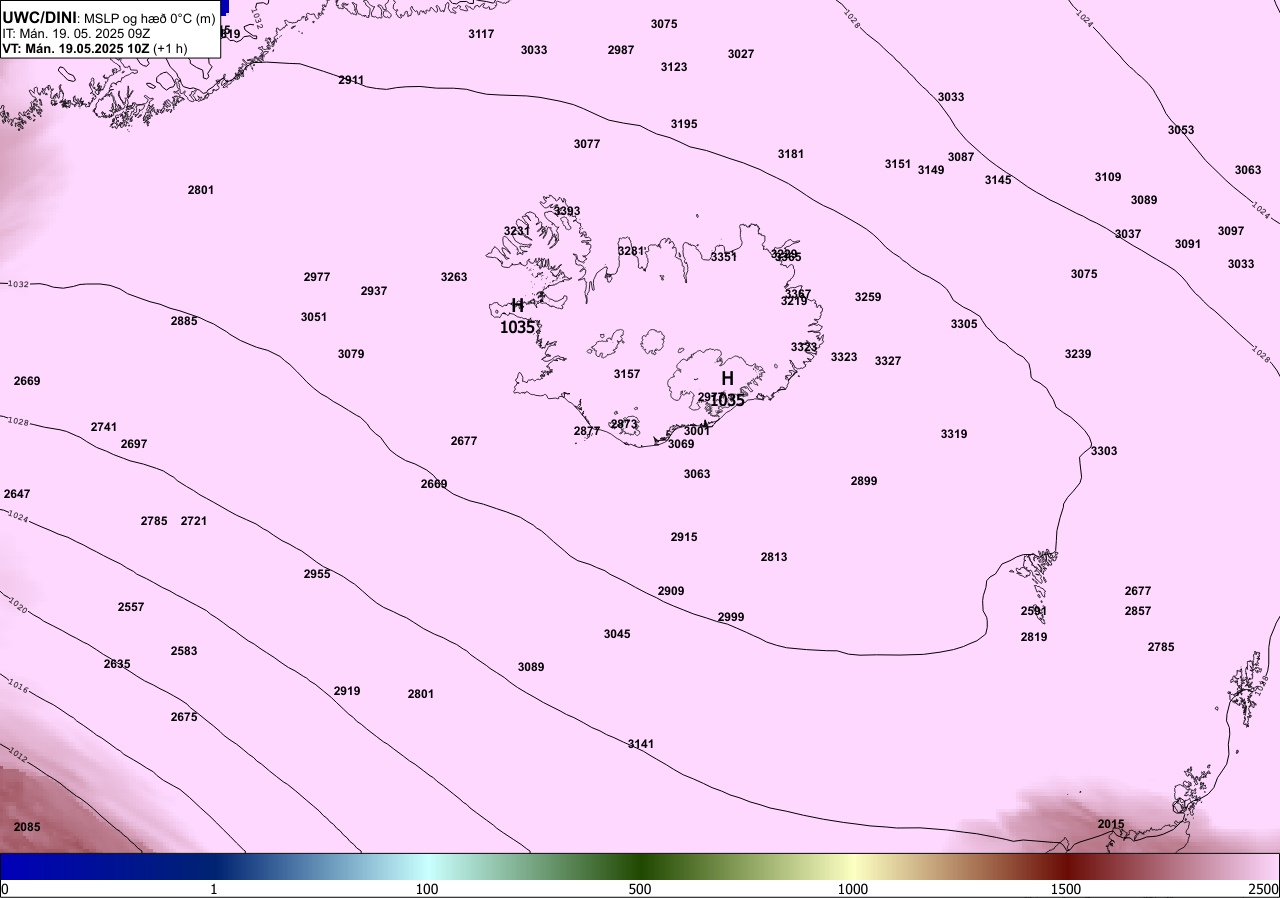Screen dimensions: 1280x898
Task: Click the 2915 height value
Action: pyautogui.click(x=684, y=537)
